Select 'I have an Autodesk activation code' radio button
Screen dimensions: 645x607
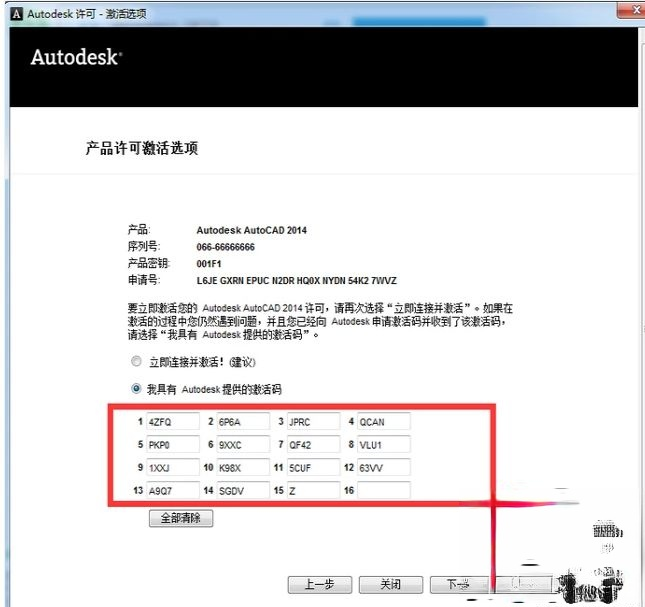tap(136, 388)
